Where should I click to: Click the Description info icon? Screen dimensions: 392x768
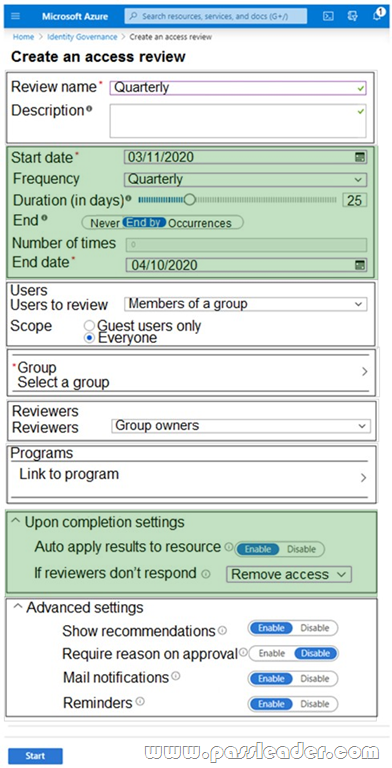click(x=89, y=109)
